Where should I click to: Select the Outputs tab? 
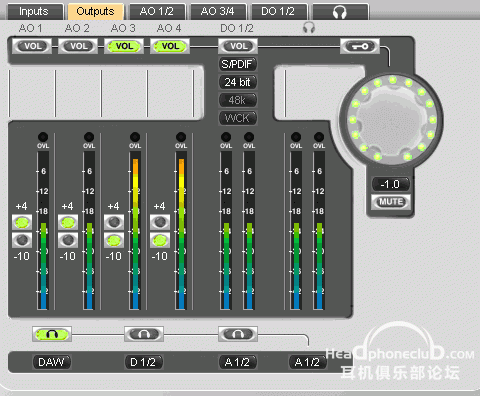point(96,12)
